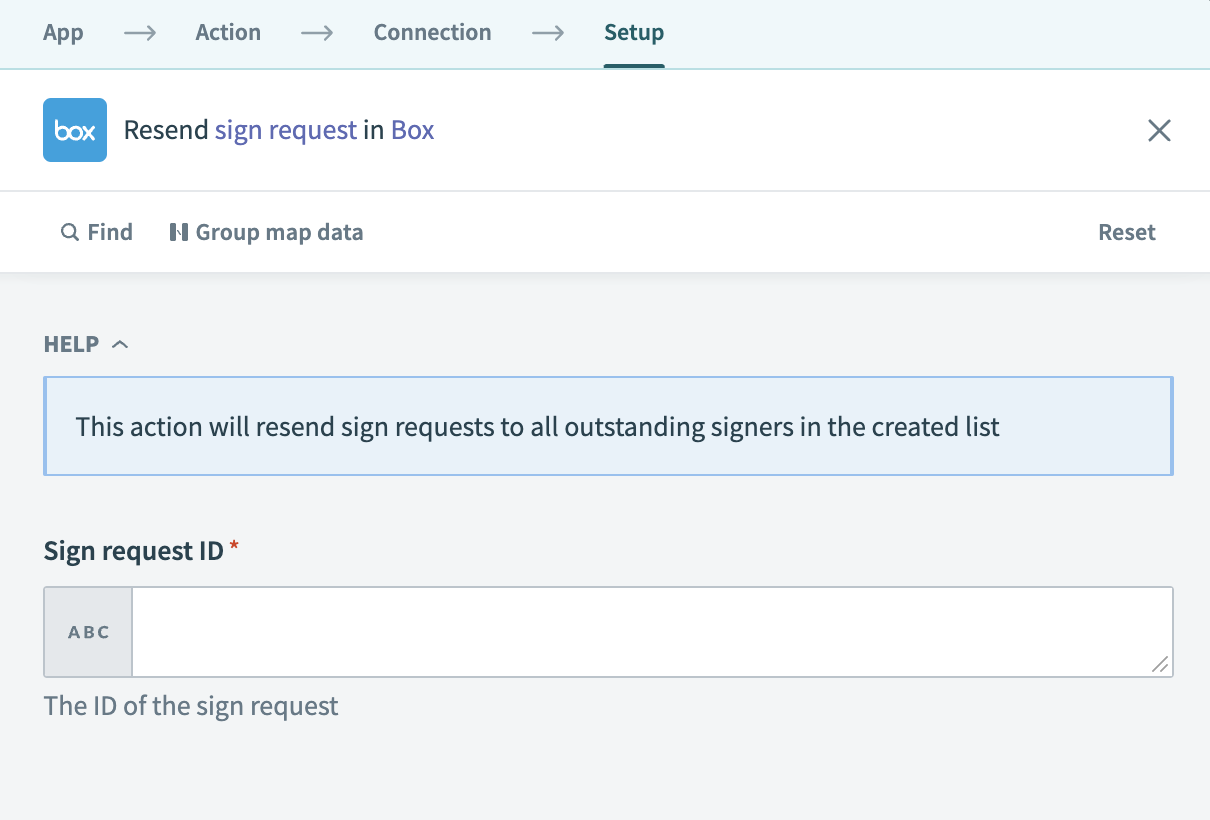Click the Box app icon
The image size is (1210, 820).
click(74, 130)
